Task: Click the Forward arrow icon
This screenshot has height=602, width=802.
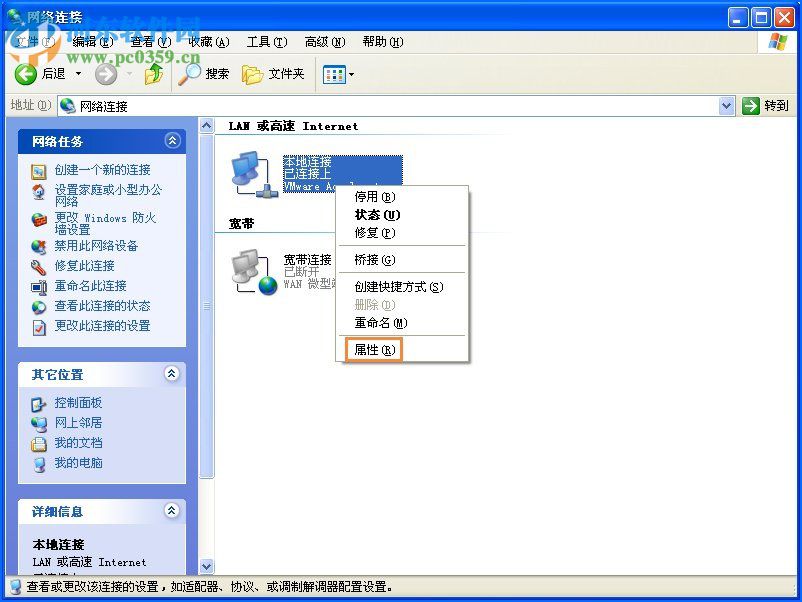Action: 106,74
